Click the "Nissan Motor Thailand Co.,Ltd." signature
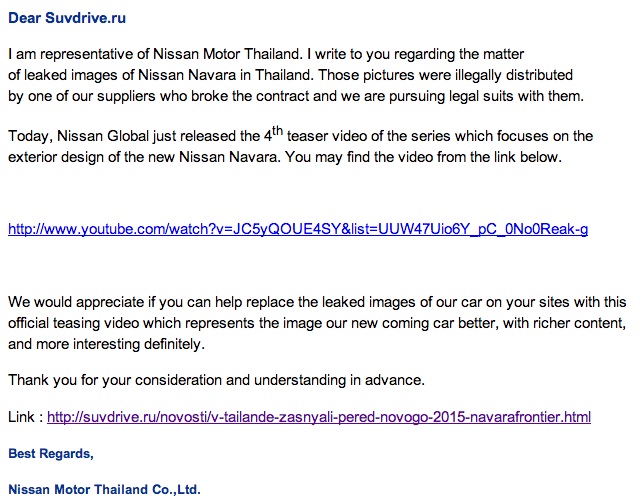 pos(104,489)
